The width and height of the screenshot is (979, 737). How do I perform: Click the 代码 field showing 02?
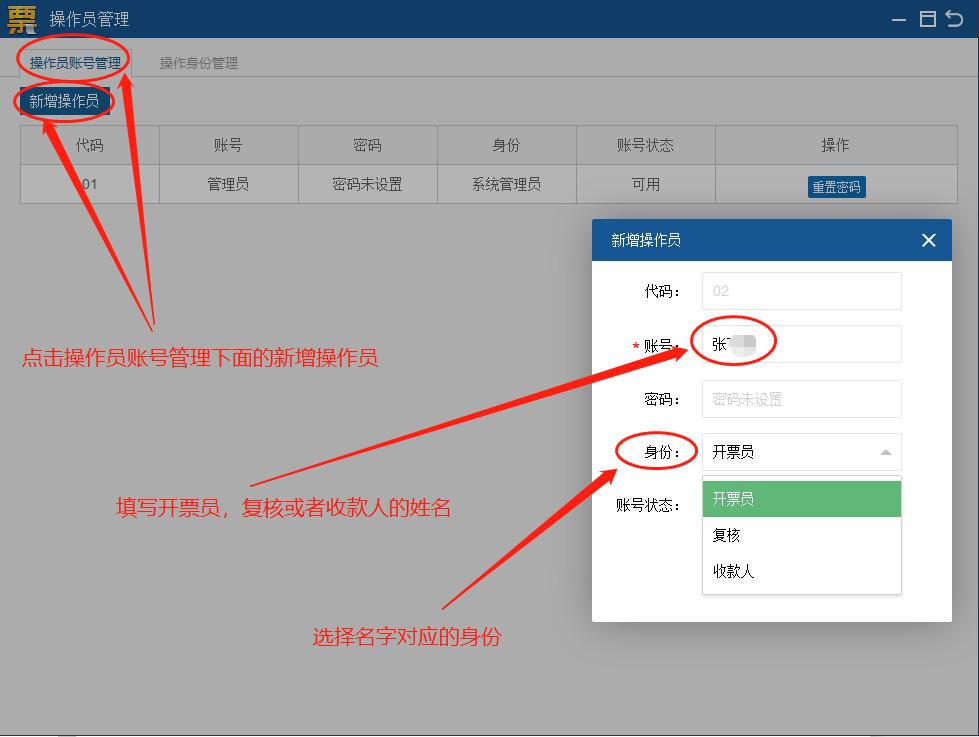(800, 290)
